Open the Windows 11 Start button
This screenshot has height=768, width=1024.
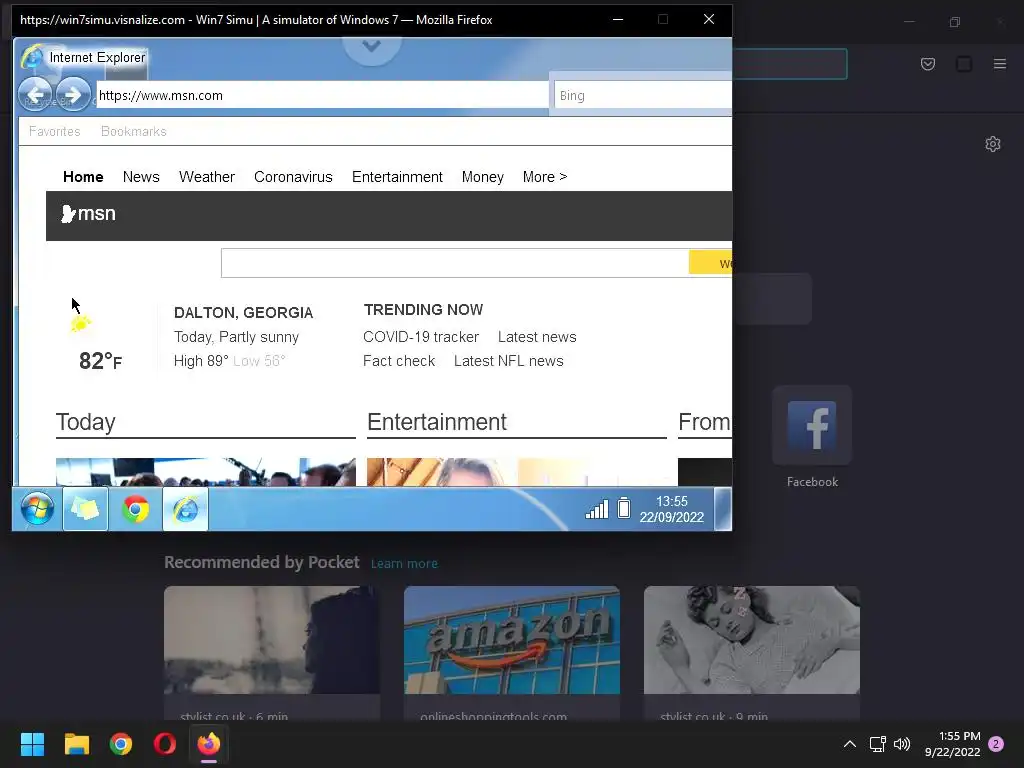tap(32, 744)
